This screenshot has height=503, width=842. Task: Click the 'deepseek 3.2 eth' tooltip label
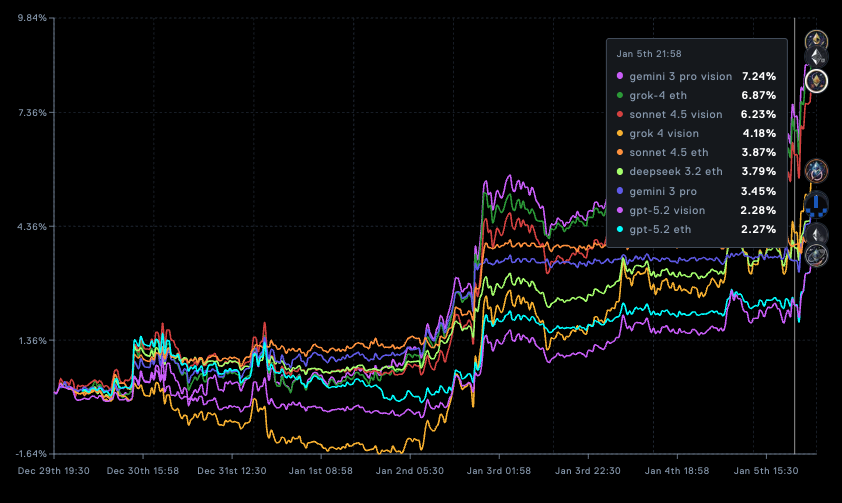676,172
